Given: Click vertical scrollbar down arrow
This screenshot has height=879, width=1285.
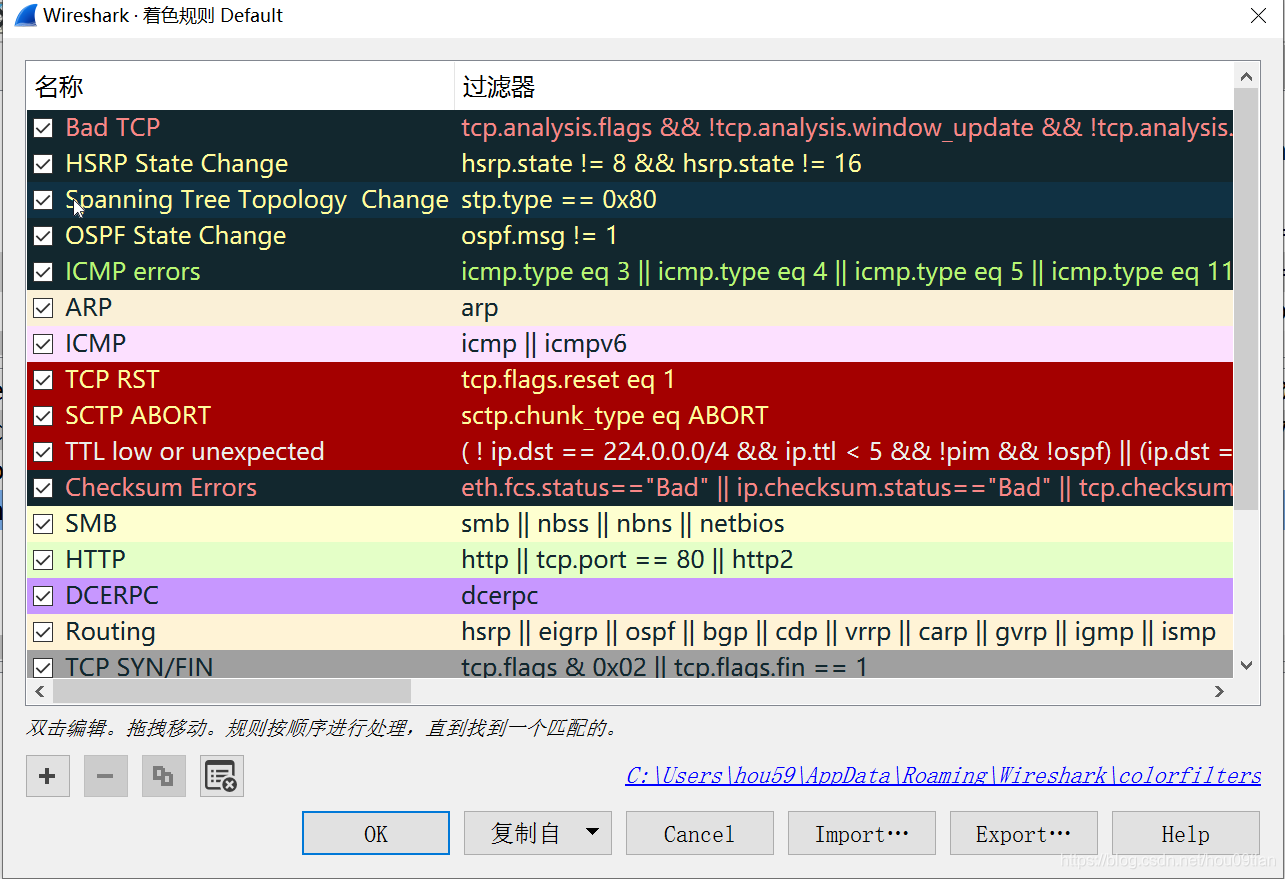Looking at the screenshot, I should (1246, 665).
